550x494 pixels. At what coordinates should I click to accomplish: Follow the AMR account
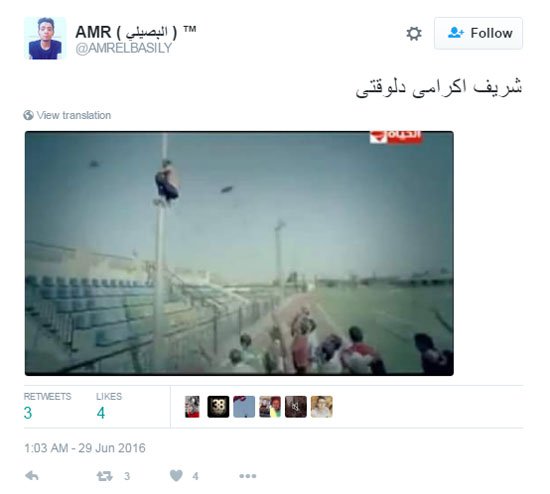478,33
